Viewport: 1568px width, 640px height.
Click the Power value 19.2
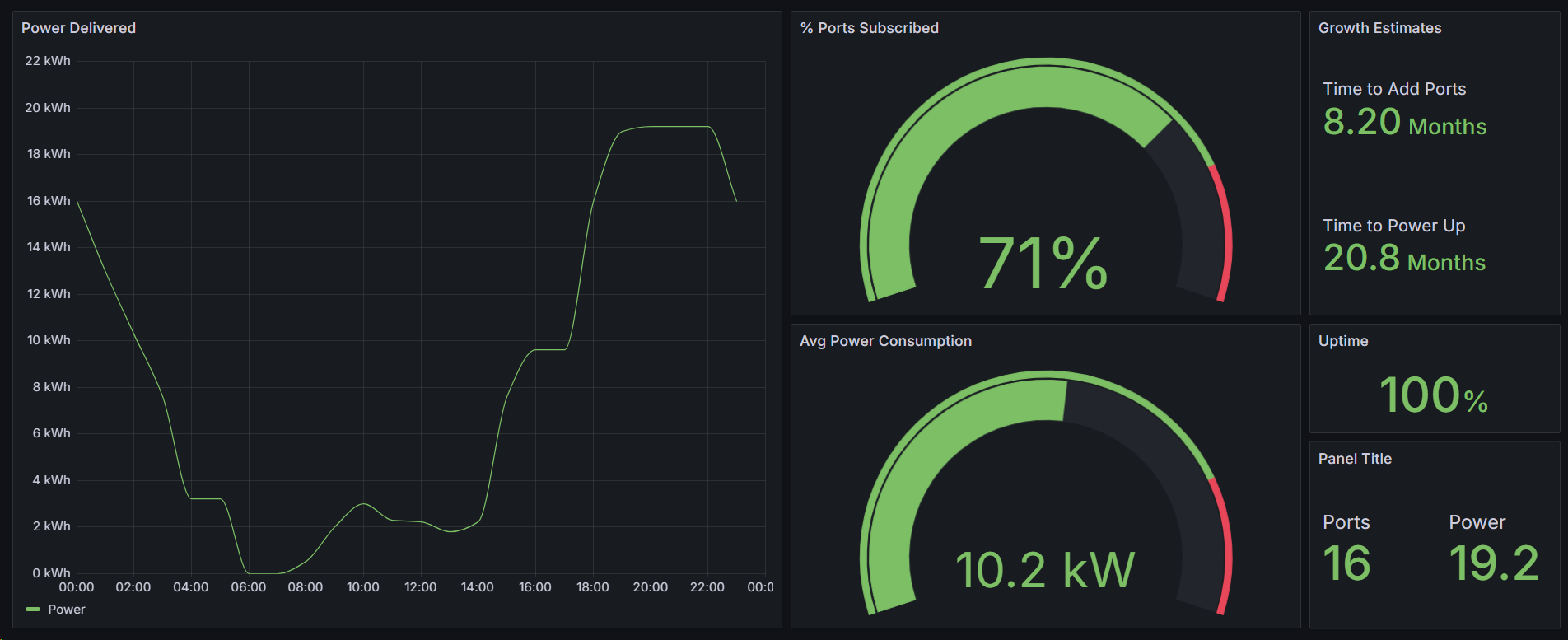pos(1494,564)
